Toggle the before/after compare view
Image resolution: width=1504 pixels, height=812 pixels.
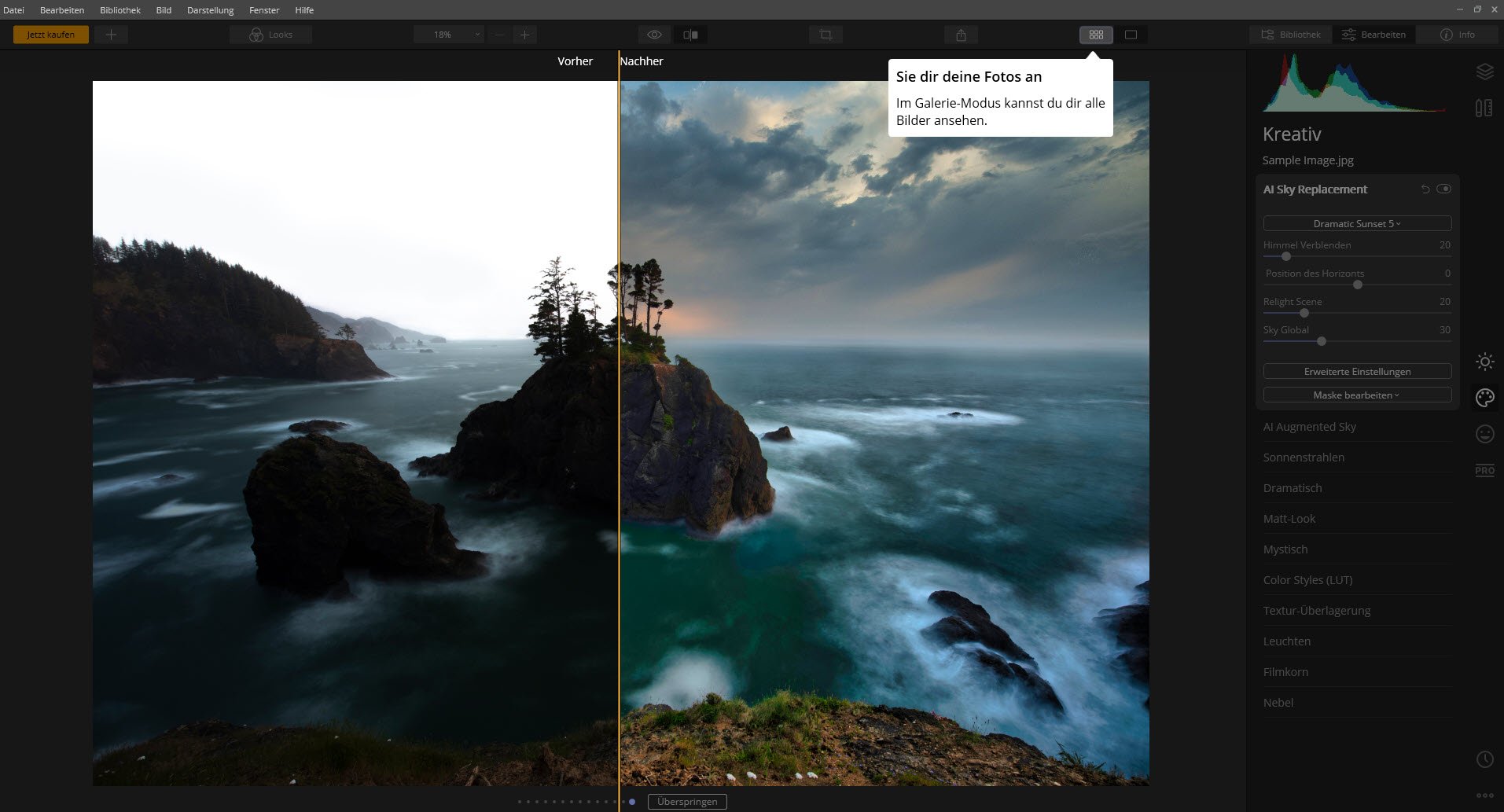tap(690, 35)
